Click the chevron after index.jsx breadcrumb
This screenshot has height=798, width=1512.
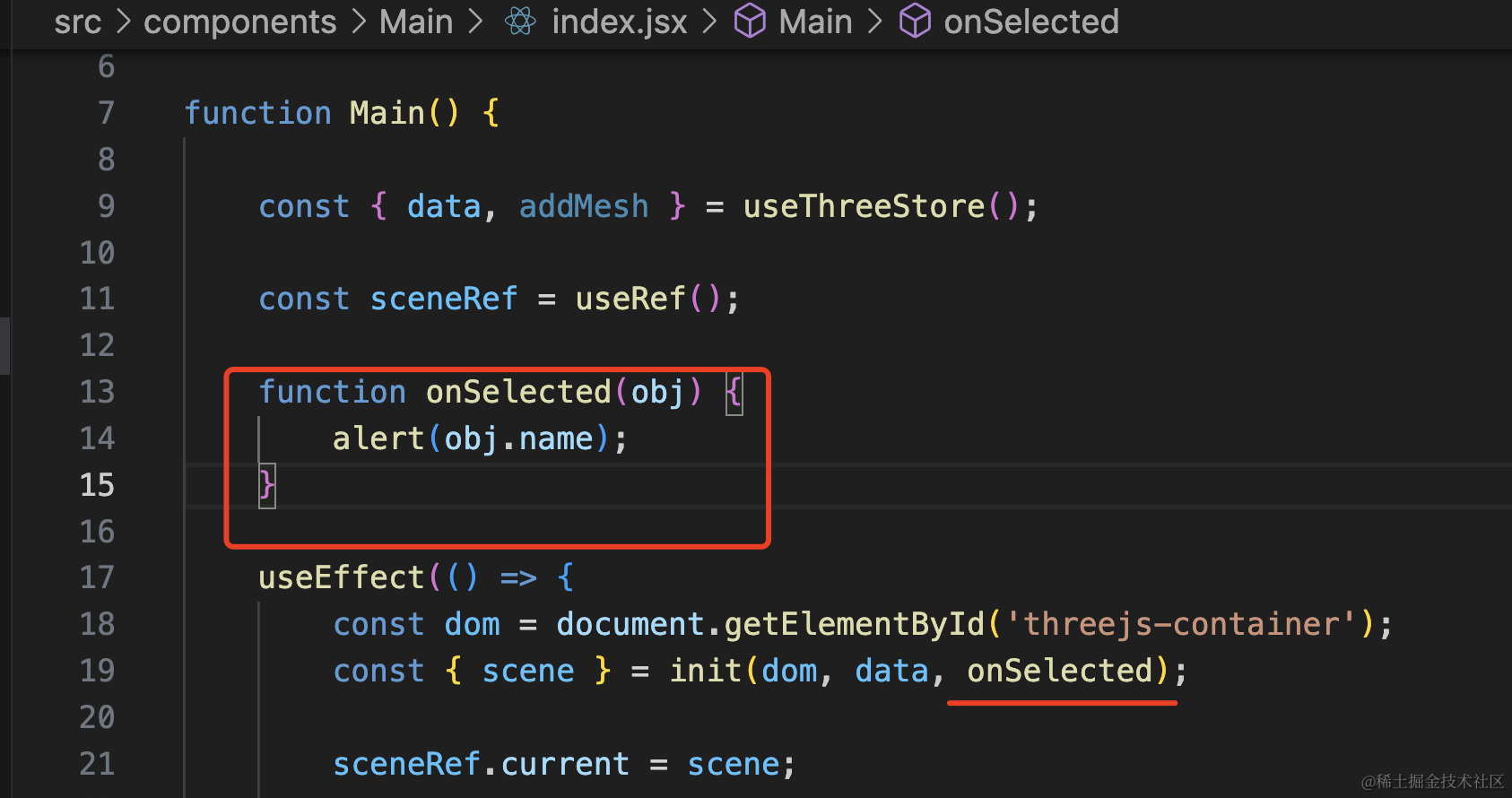(709, 22)
